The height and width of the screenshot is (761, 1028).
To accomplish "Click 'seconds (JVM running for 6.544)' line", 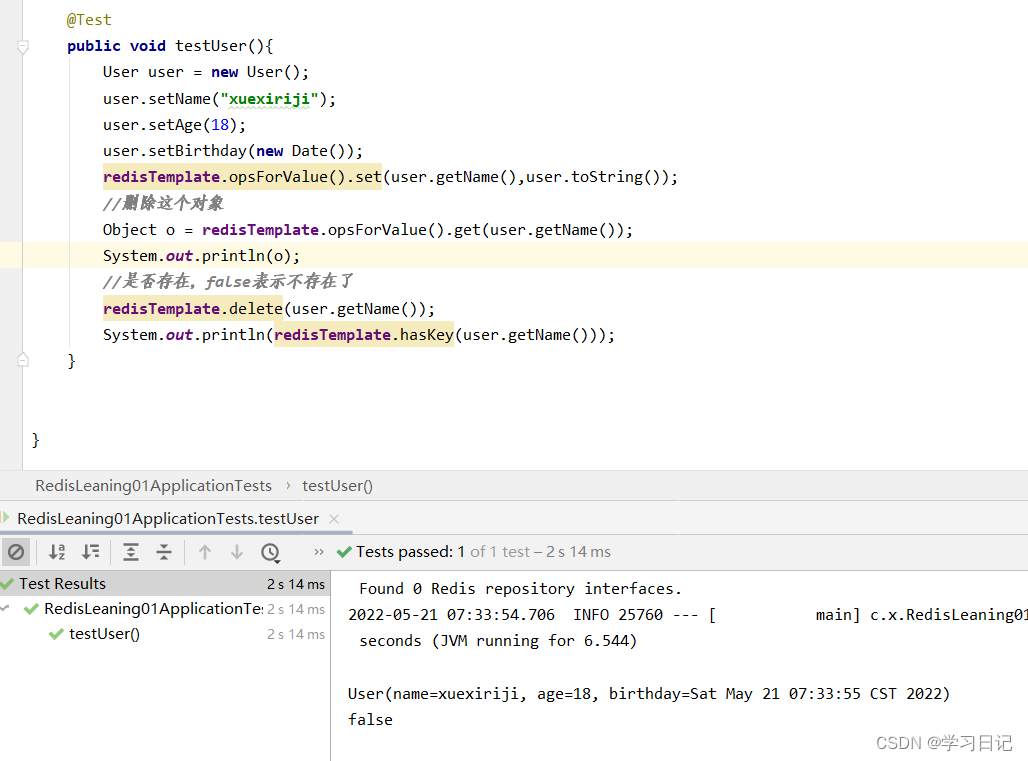I will (498, 640).
